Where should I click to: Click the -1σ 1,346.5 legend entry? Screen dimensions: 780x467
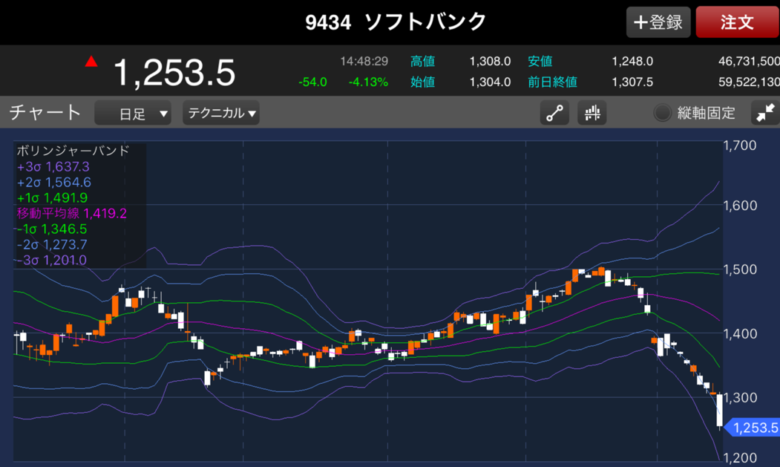[x=52, y=229]
